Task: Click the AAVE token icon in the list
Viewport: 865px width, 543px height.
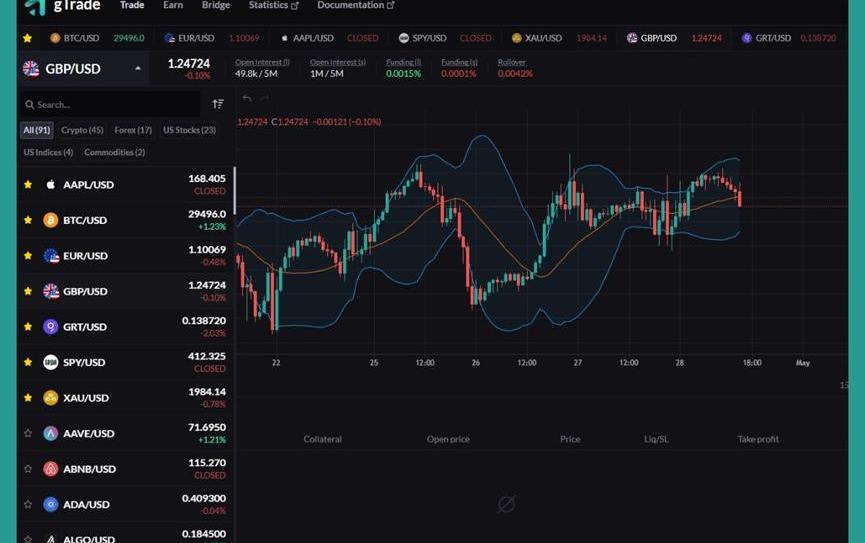Action: pyautogui.click(x=51, y=433)
